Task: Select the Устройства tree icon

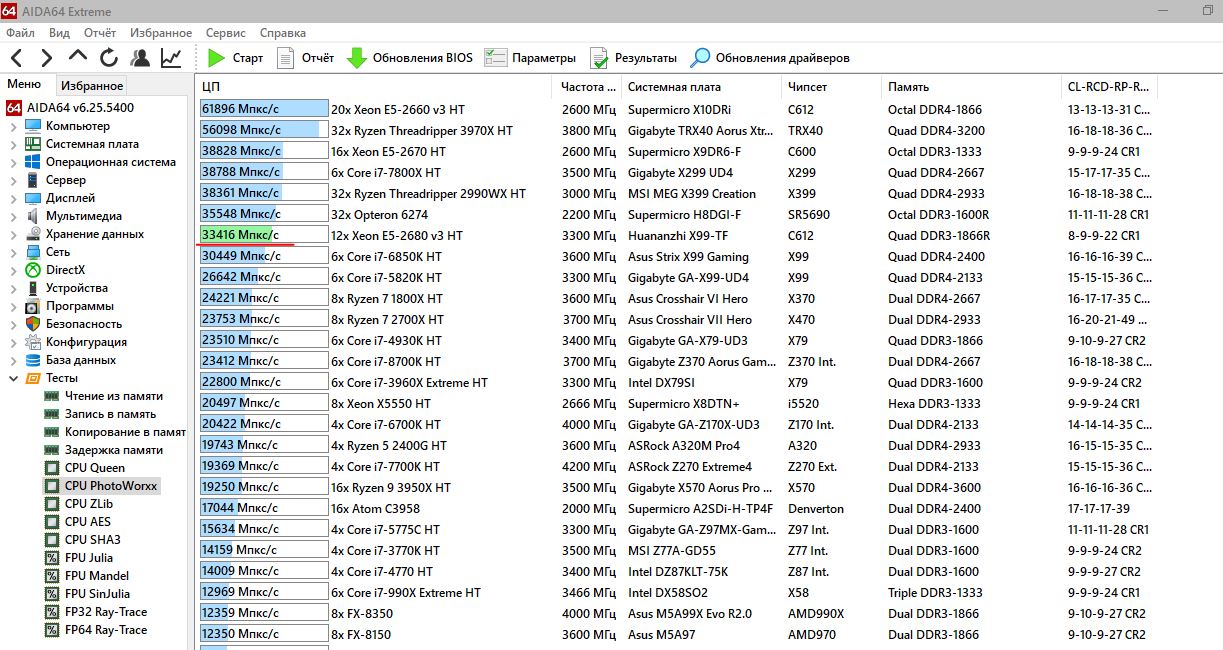Action: [x=33, y=288]
